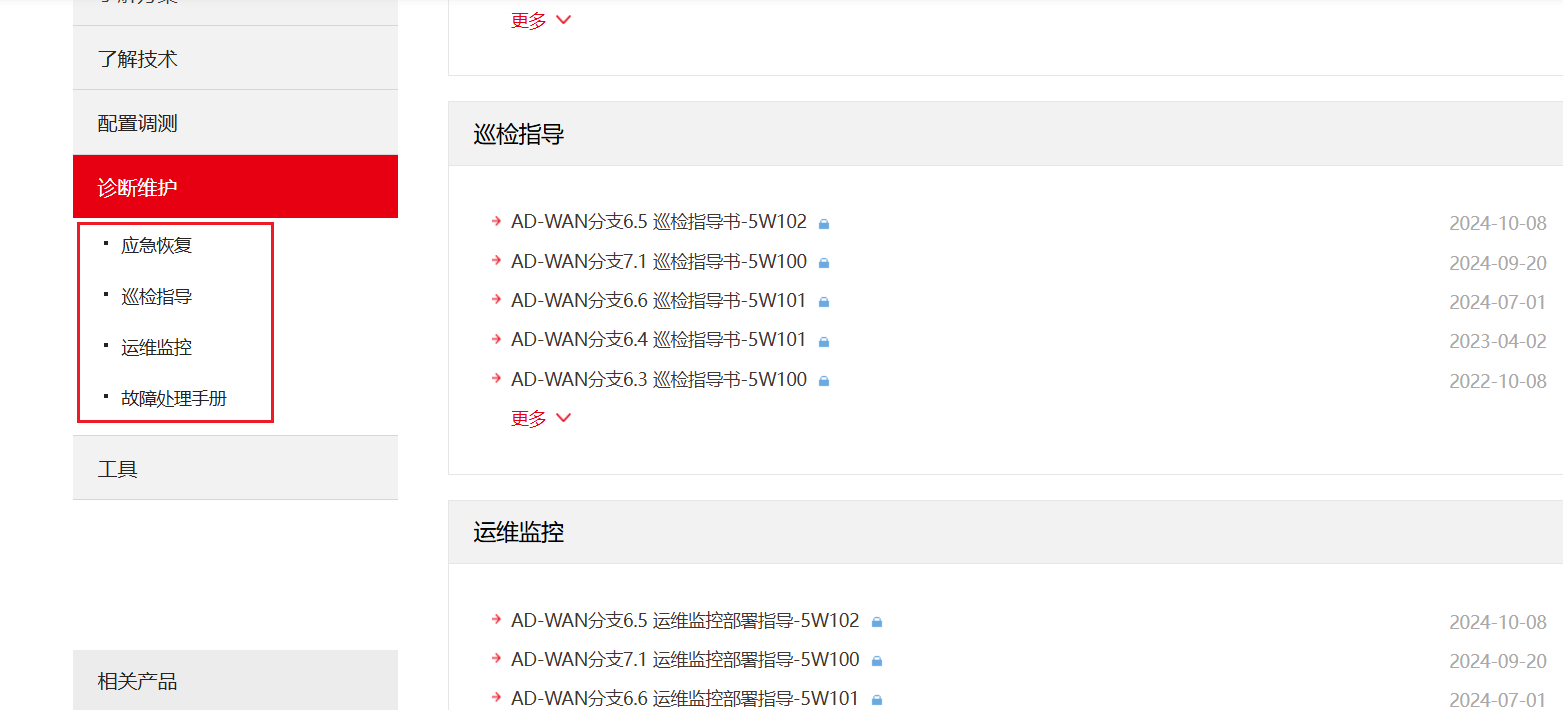Click the 相关产品 panel header

[235, 680]
